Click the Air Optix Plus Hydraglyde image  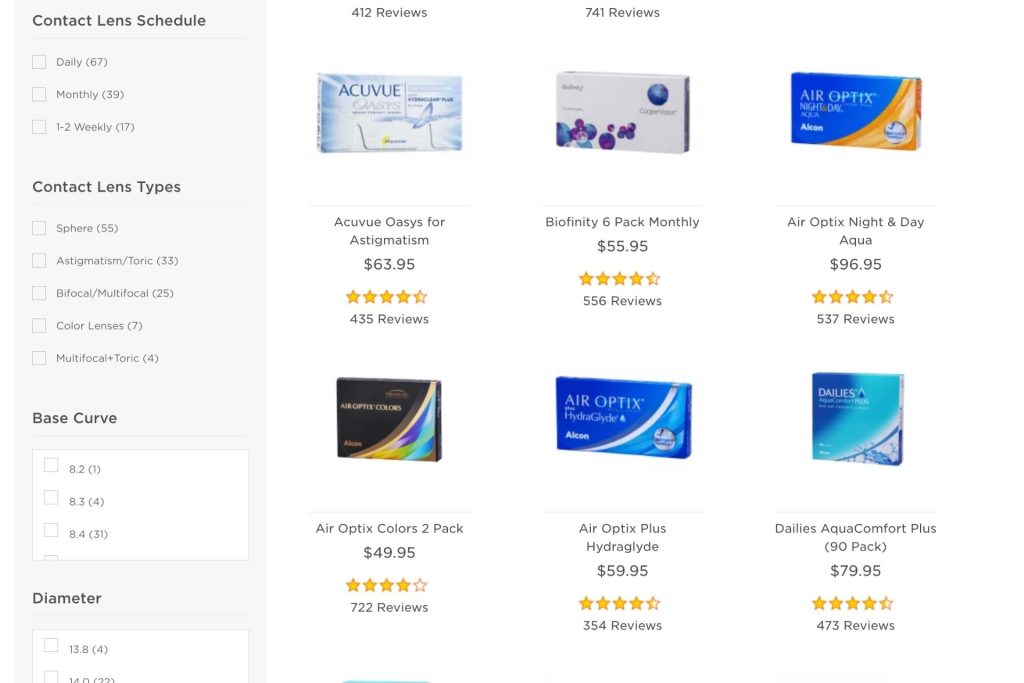click(622, 417)
